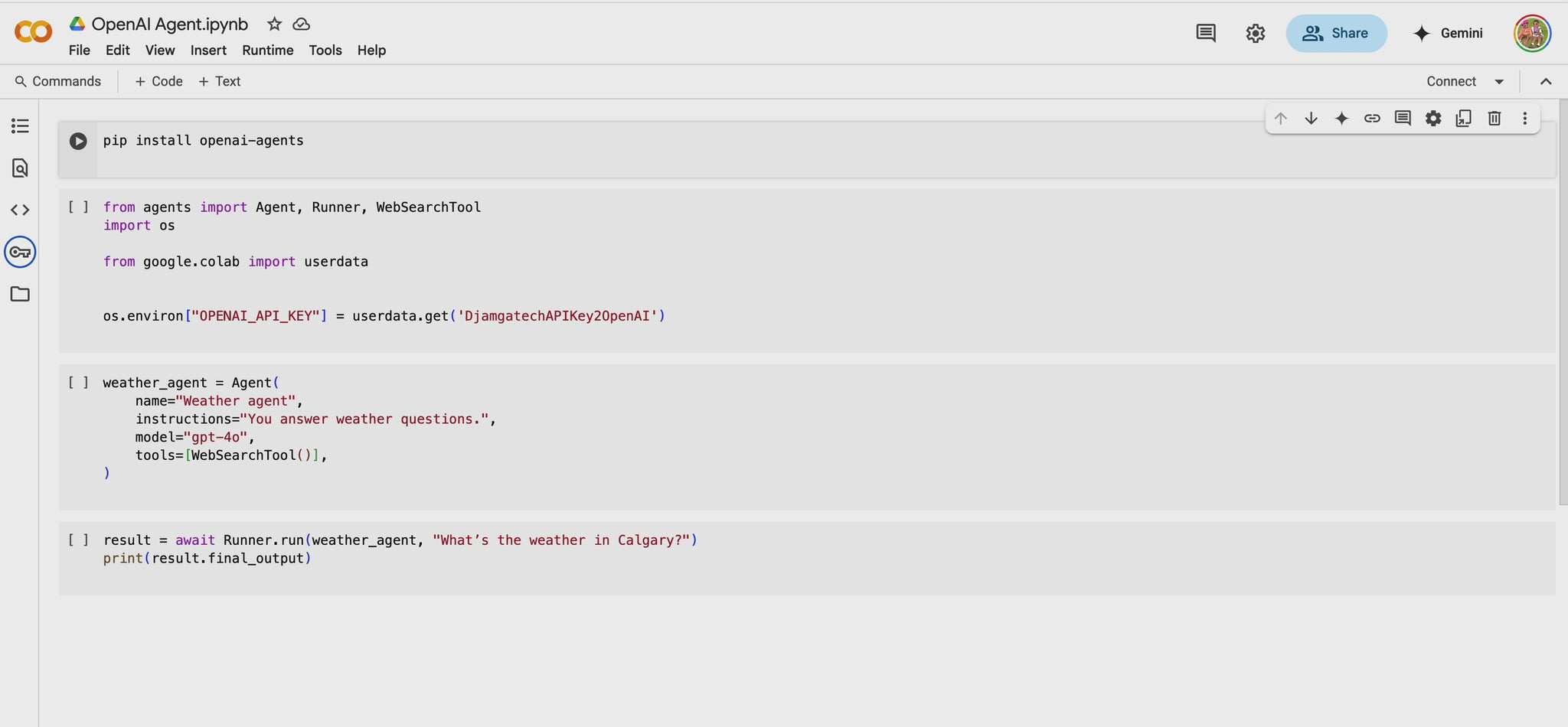The image size is (1568, 727).
Task: Open cell settings gear in cell toolbar
Action: pos(1433,118)
